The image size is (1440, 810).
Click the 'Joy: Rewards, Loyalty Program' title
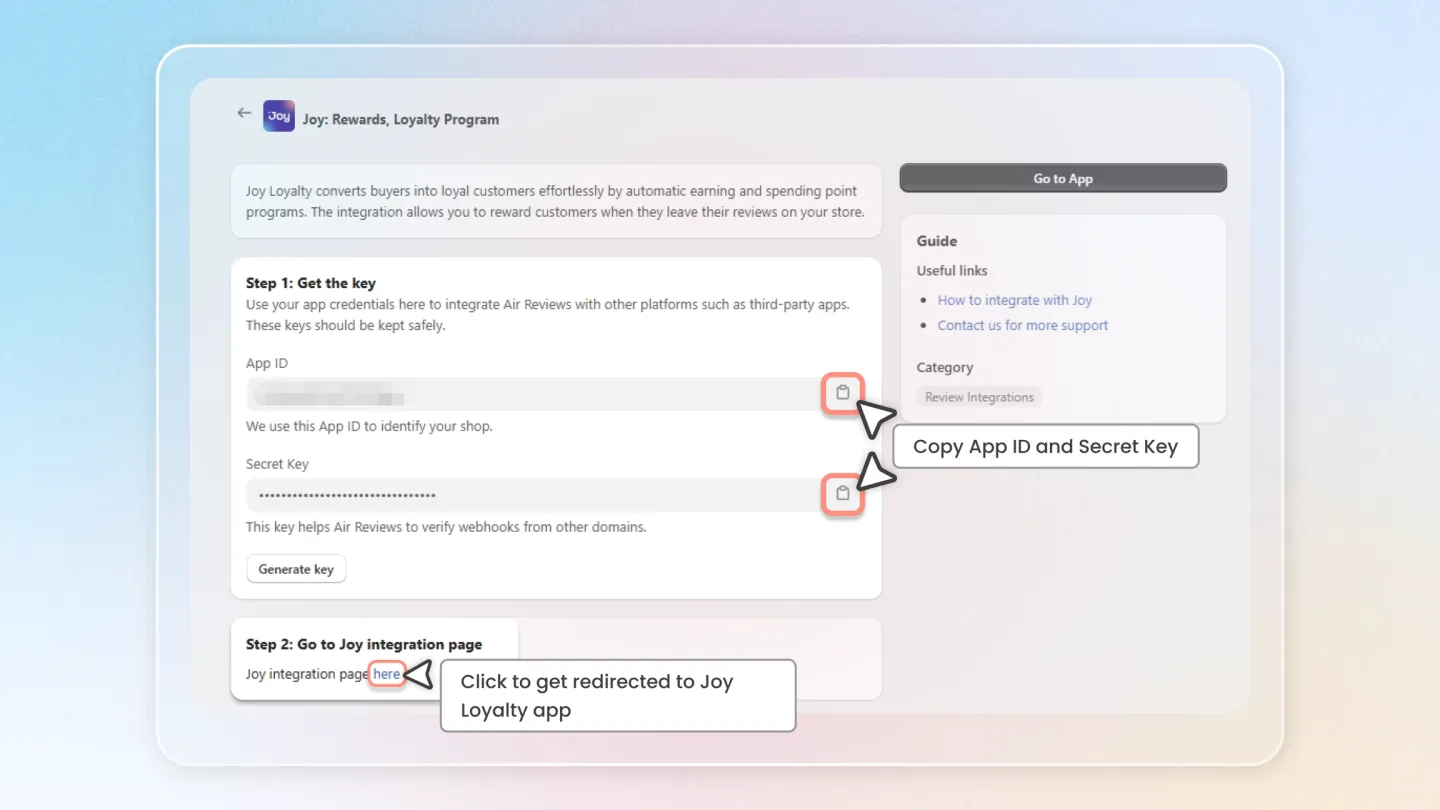(x=401, y=119)
